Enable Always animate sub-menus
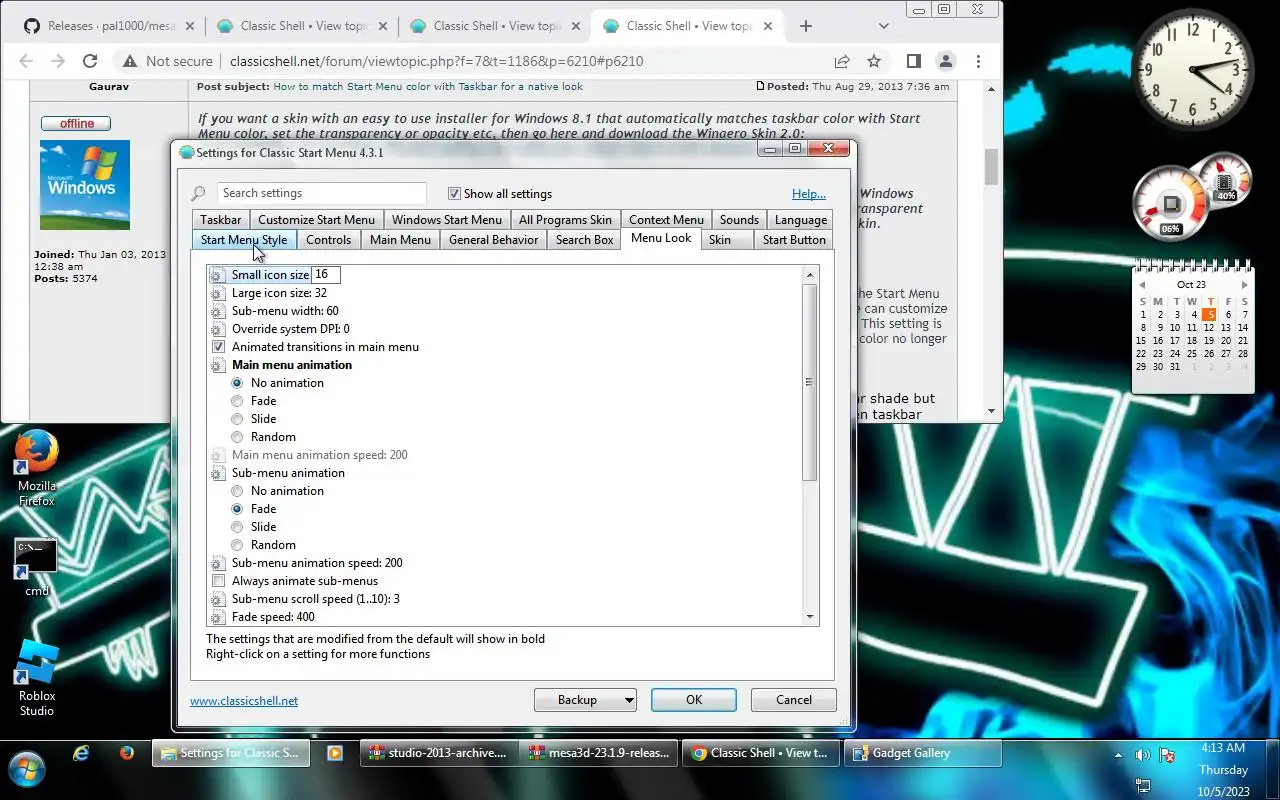Image resolution: width=1280 pixels, height=800 pixels. coord(218,581)
